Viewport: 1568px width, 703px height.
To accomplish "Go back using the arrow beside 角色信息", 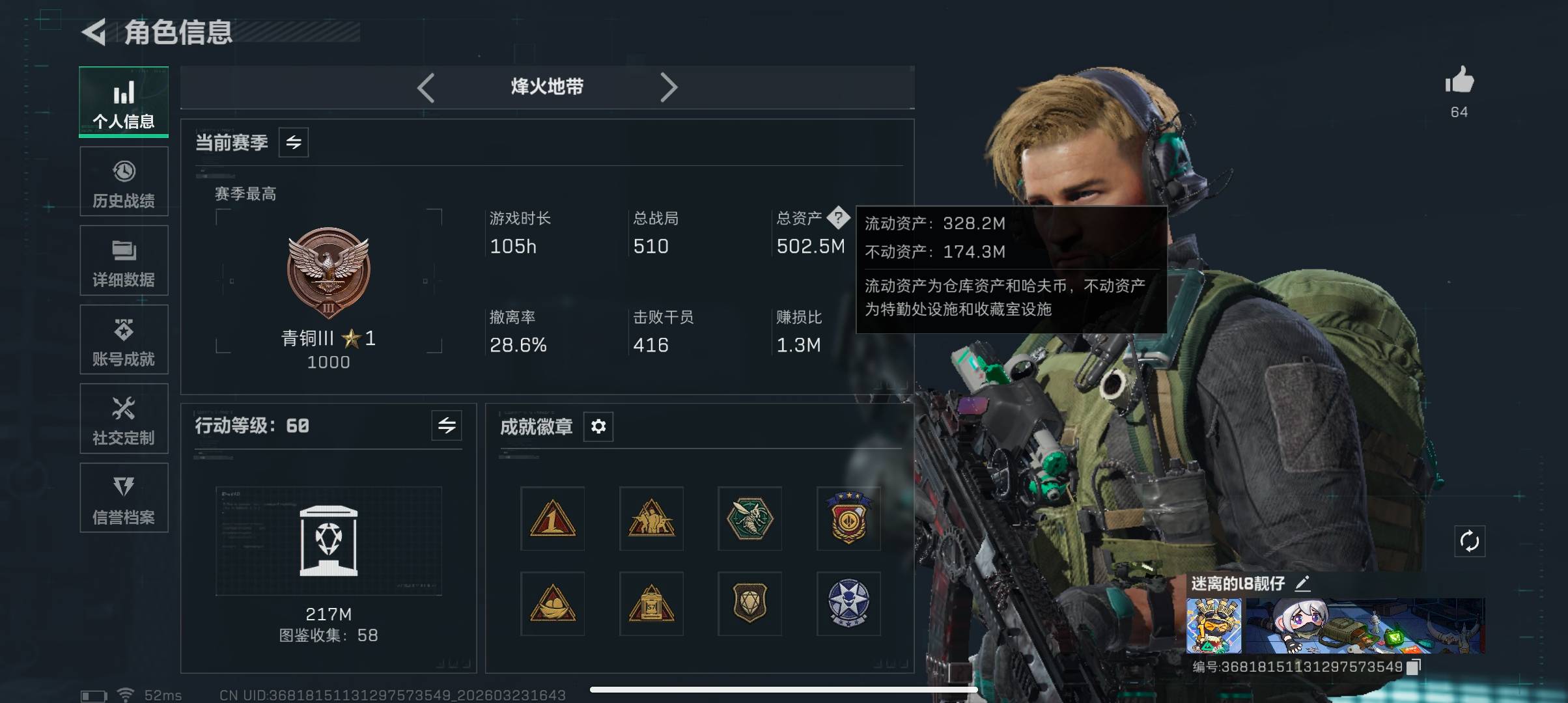I will (94, 32).
